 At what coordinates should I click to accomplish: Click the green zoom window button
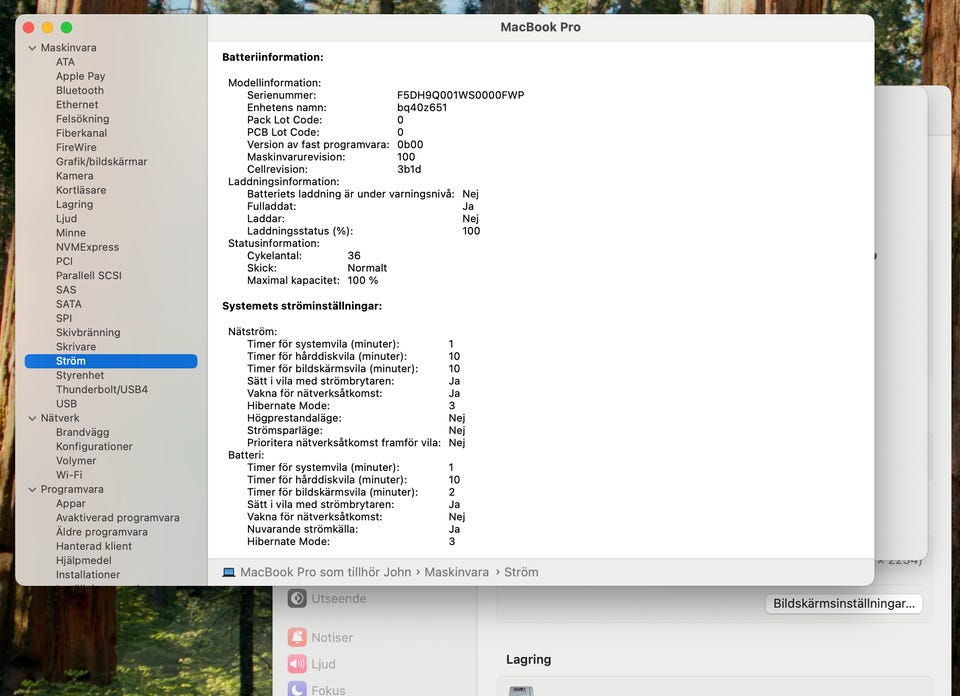tap(66, 28)
